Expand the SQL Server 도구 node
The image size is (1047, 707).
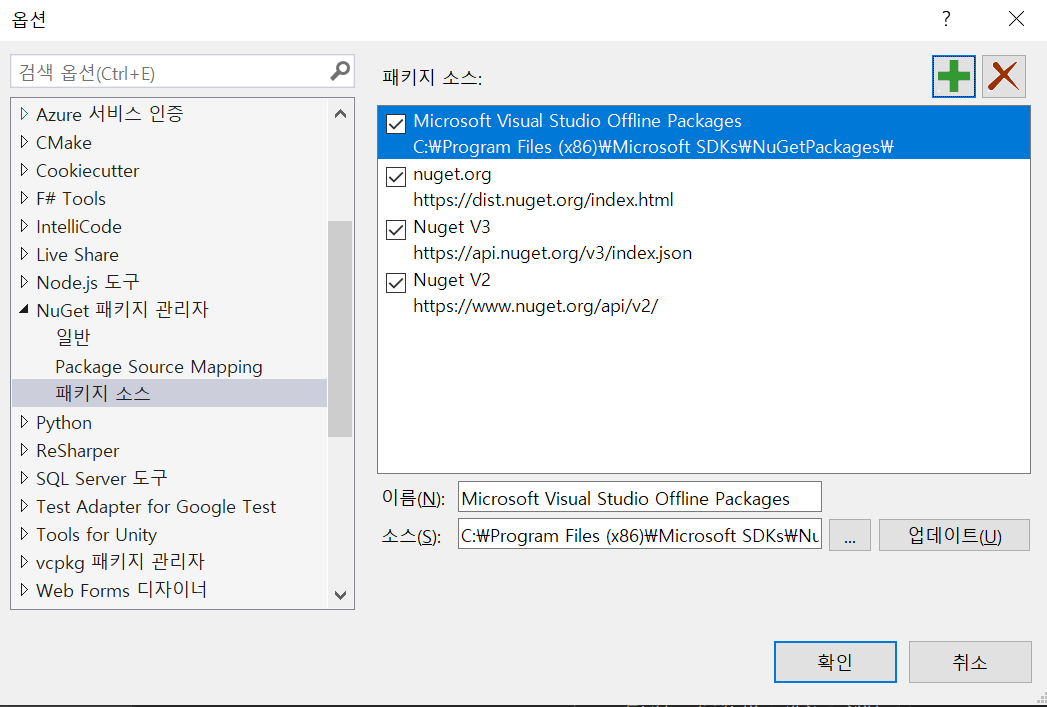click(24, 479)
